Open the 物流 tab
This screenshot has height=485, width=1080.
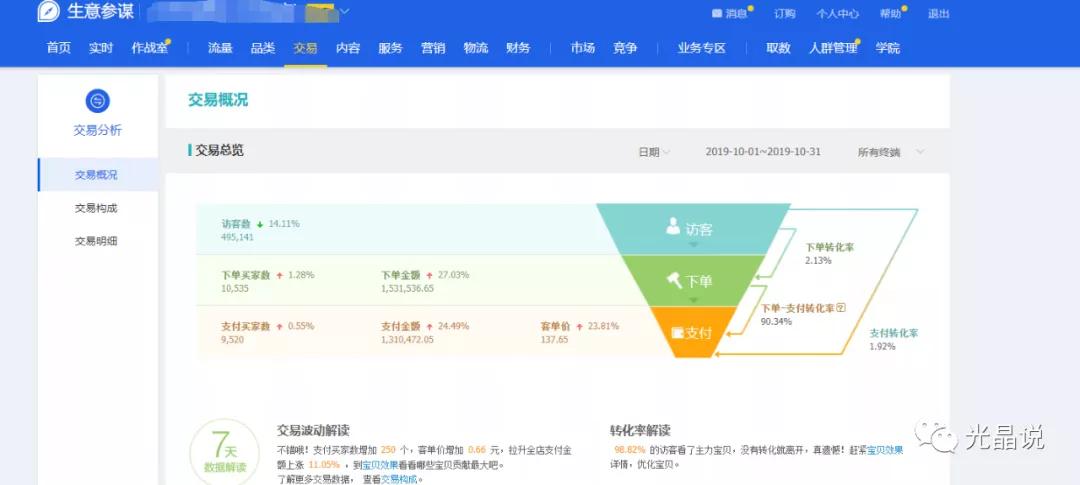tap(476, 48)
